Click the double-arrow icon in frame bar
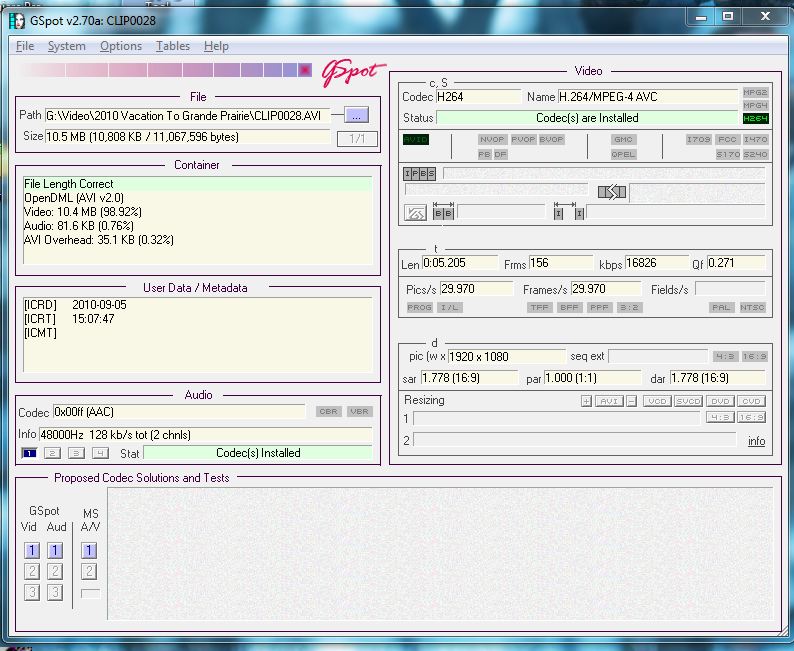Image resolution: width=794 pixels, height=651 pixels. click(611, 192)
